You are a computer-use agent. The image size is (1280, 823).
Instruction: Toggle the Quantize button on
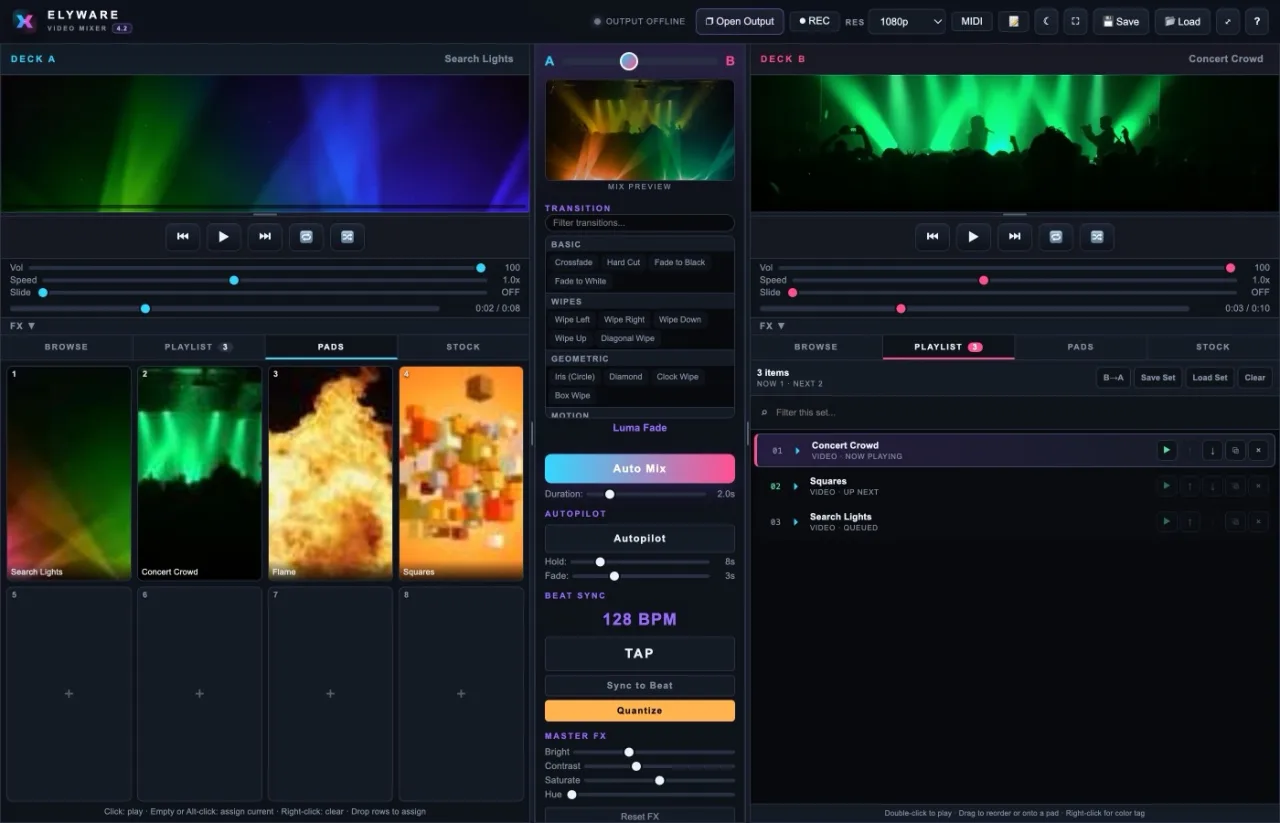[x=640, y=710]
